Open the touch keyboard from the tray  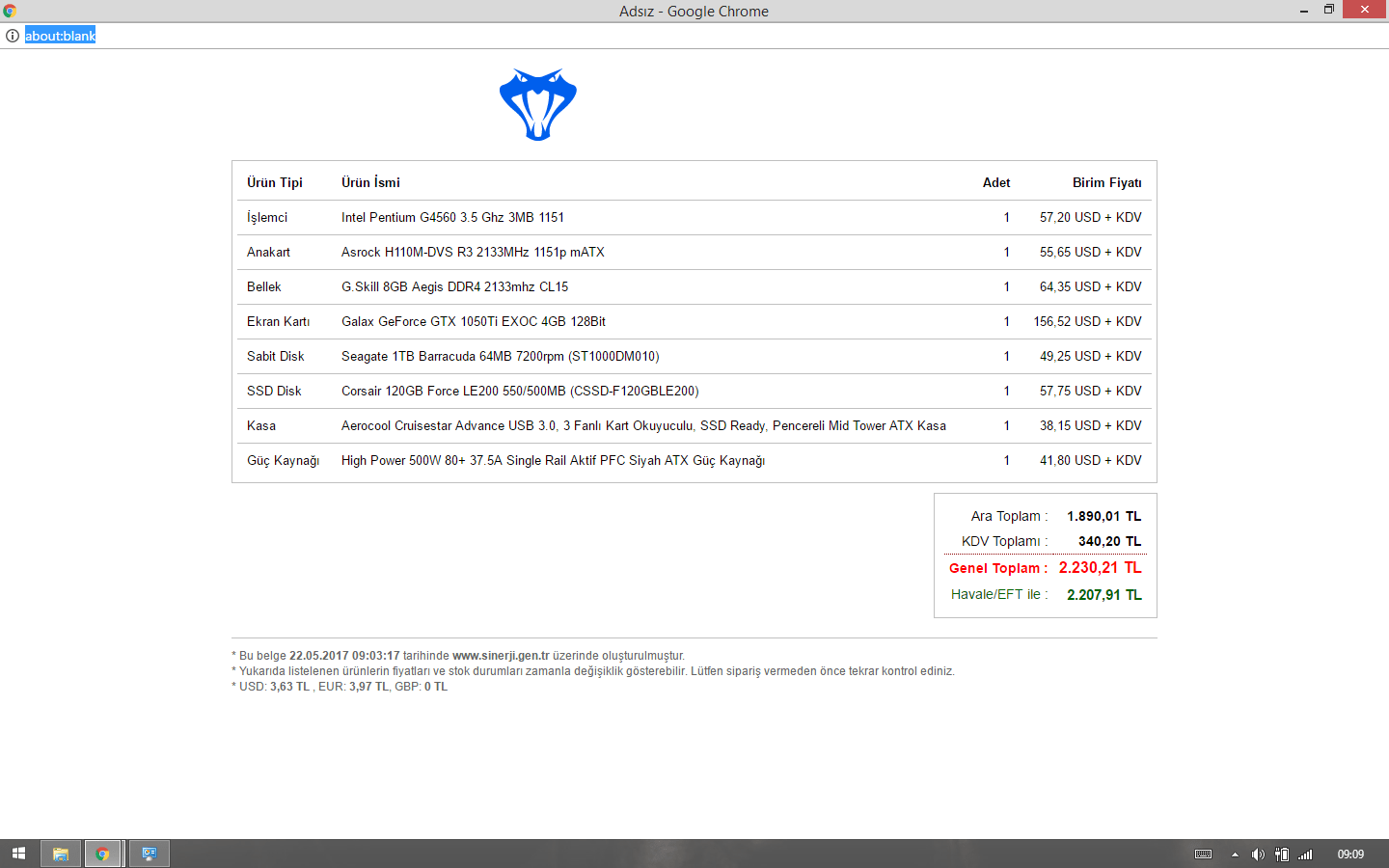click(1203, 854)
